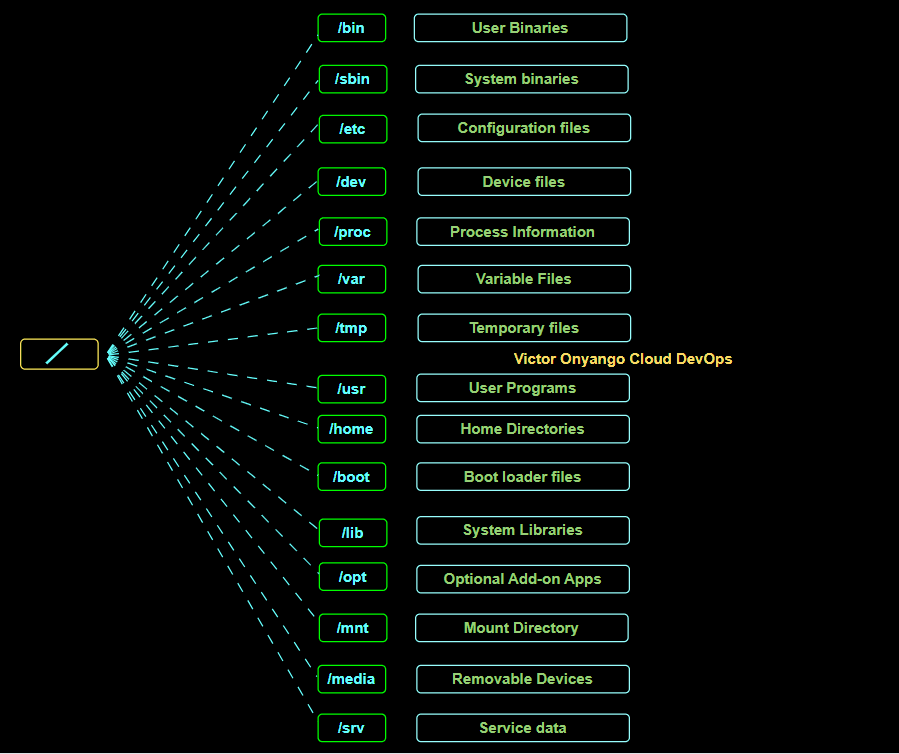Expand the /lib directory node
899x754 pixels.
[x=352, y=533]
